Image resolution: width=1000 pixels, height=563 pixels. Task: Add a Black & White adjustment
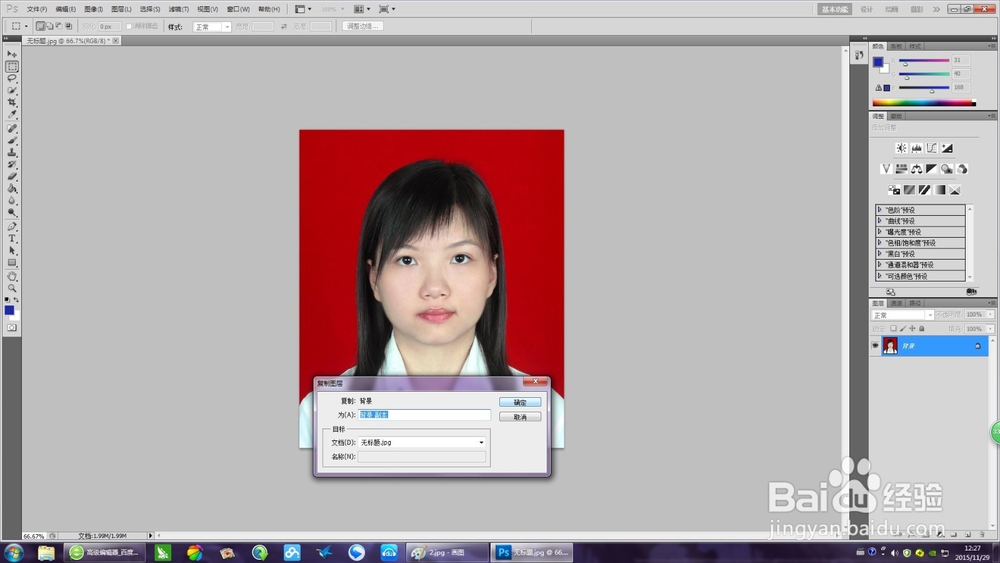tap(932, 169)
